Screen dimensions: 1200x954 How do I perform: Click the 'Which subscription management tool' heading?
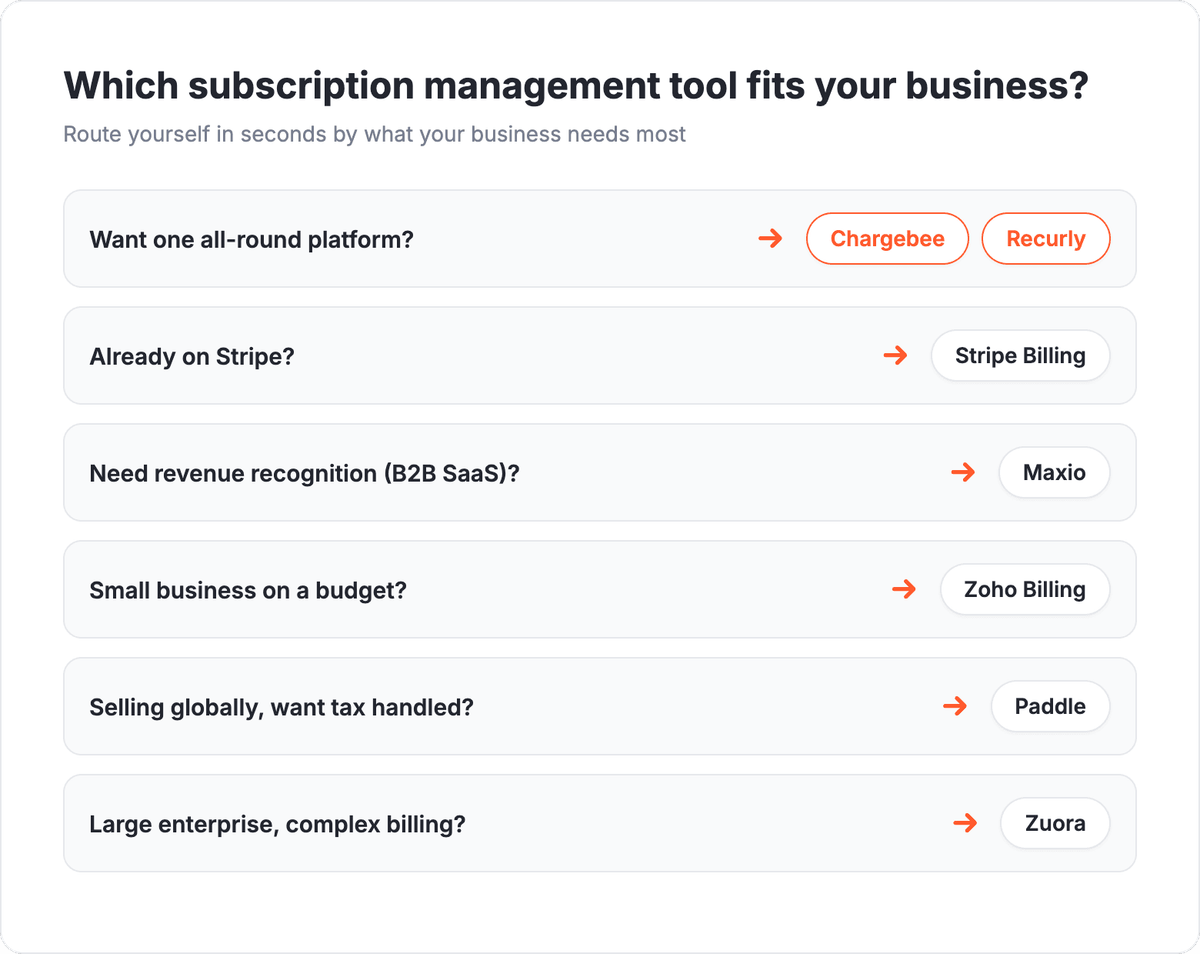pos(576,87)
